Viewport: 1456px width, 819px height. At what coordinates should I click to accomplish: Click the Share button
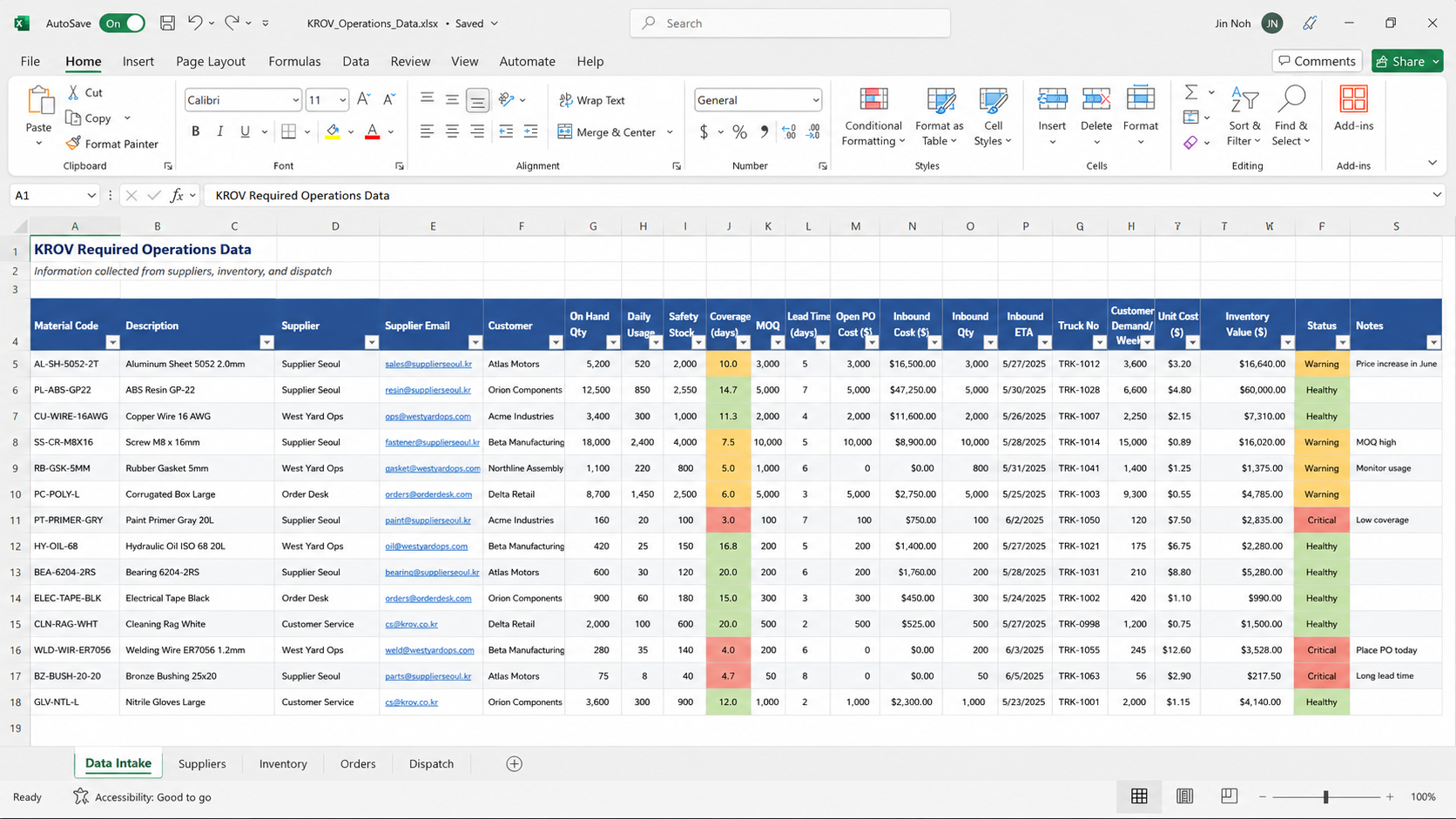pyautogui.click(x=1407, y=61)
